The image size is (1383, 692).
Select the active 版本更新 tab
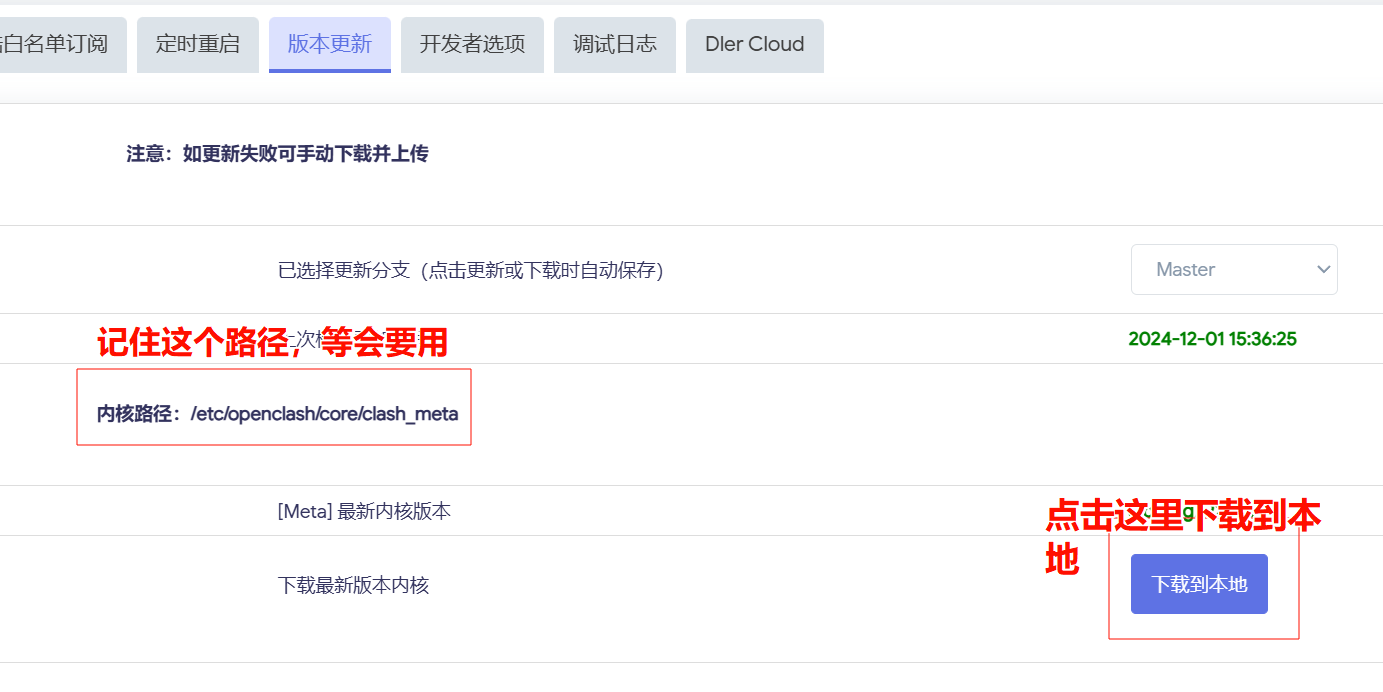(x=330, y=45)
